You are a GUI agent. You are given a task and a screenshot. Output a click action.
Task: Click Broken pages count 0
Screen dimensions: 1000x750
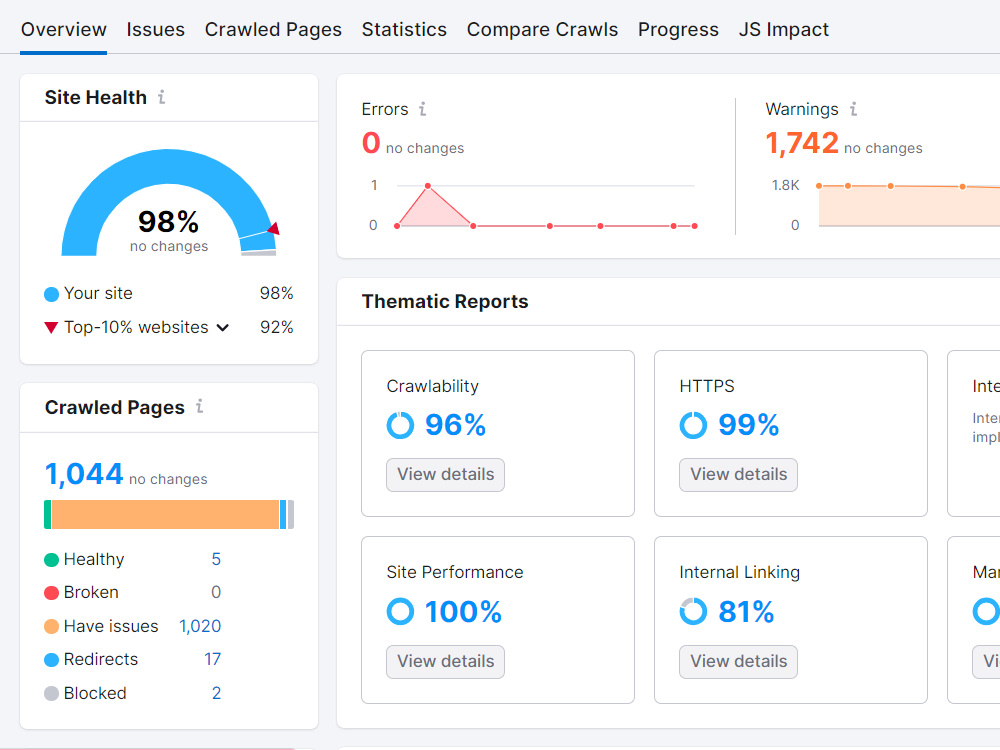(216, 592)
